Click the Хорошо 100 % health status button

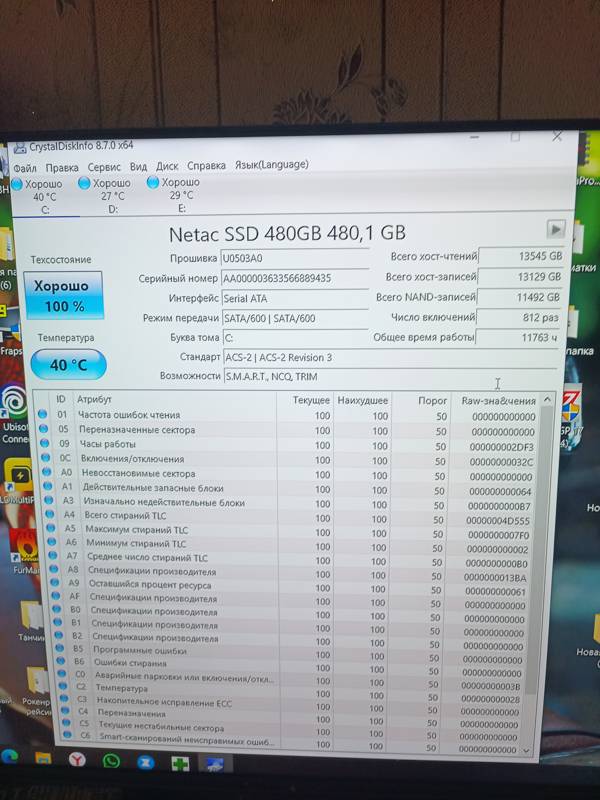64,295
